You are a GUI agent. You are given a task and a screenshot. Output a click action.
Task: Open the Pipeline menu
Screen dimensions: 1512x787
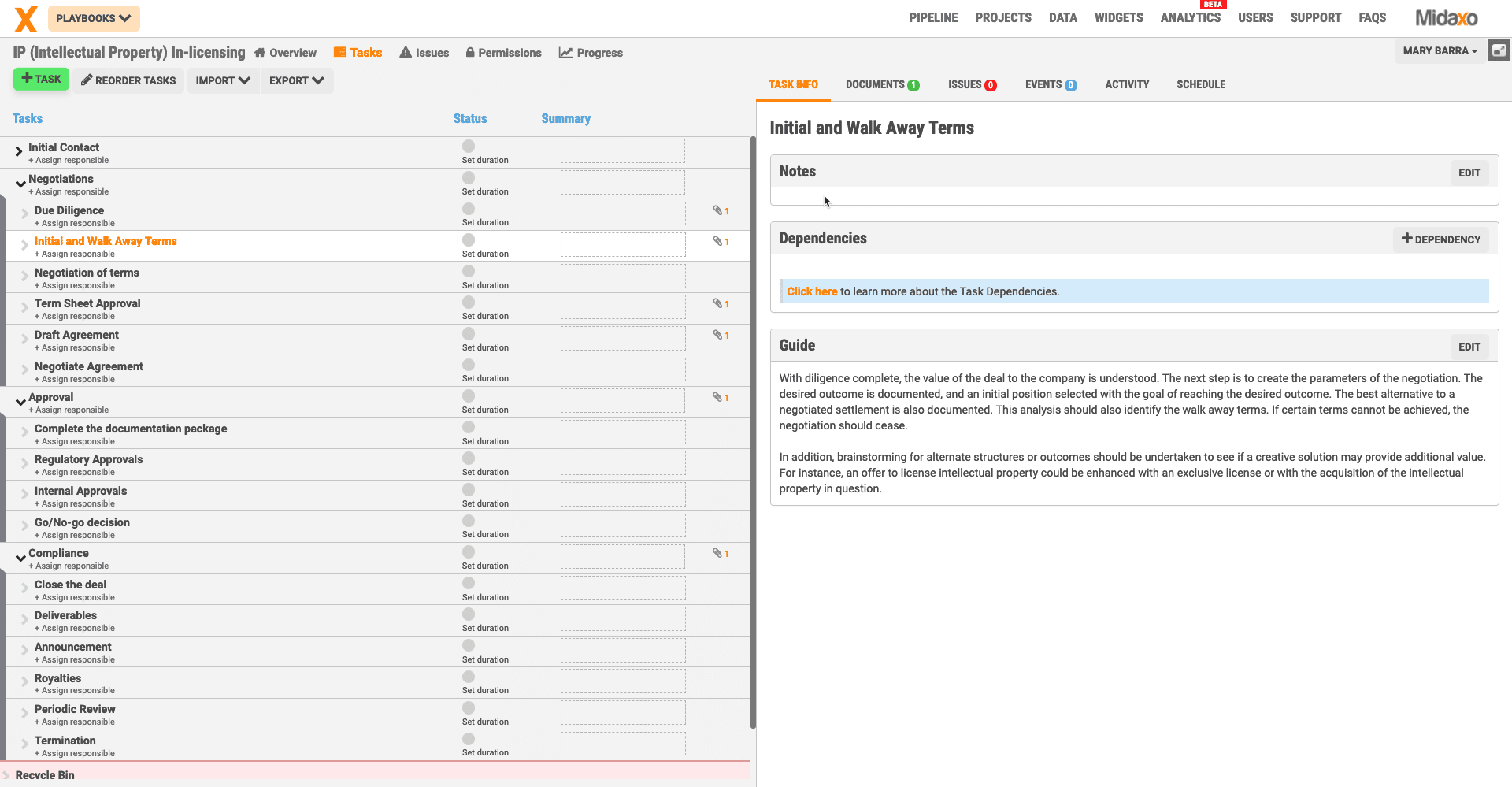(x=933, y=18)
